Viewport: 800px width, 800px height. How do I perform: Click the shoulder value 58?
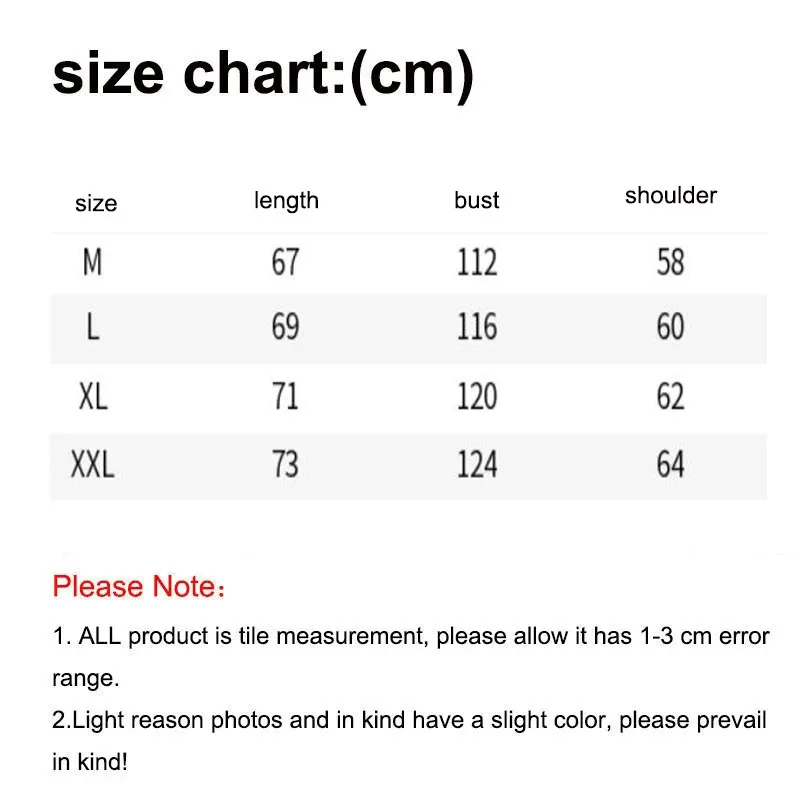(670, 263)
